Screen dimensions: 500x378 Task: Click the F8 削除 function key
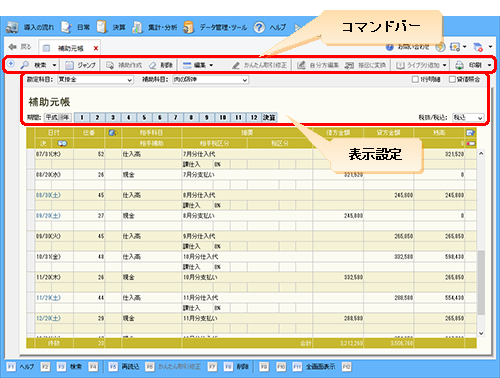[236, 367]
